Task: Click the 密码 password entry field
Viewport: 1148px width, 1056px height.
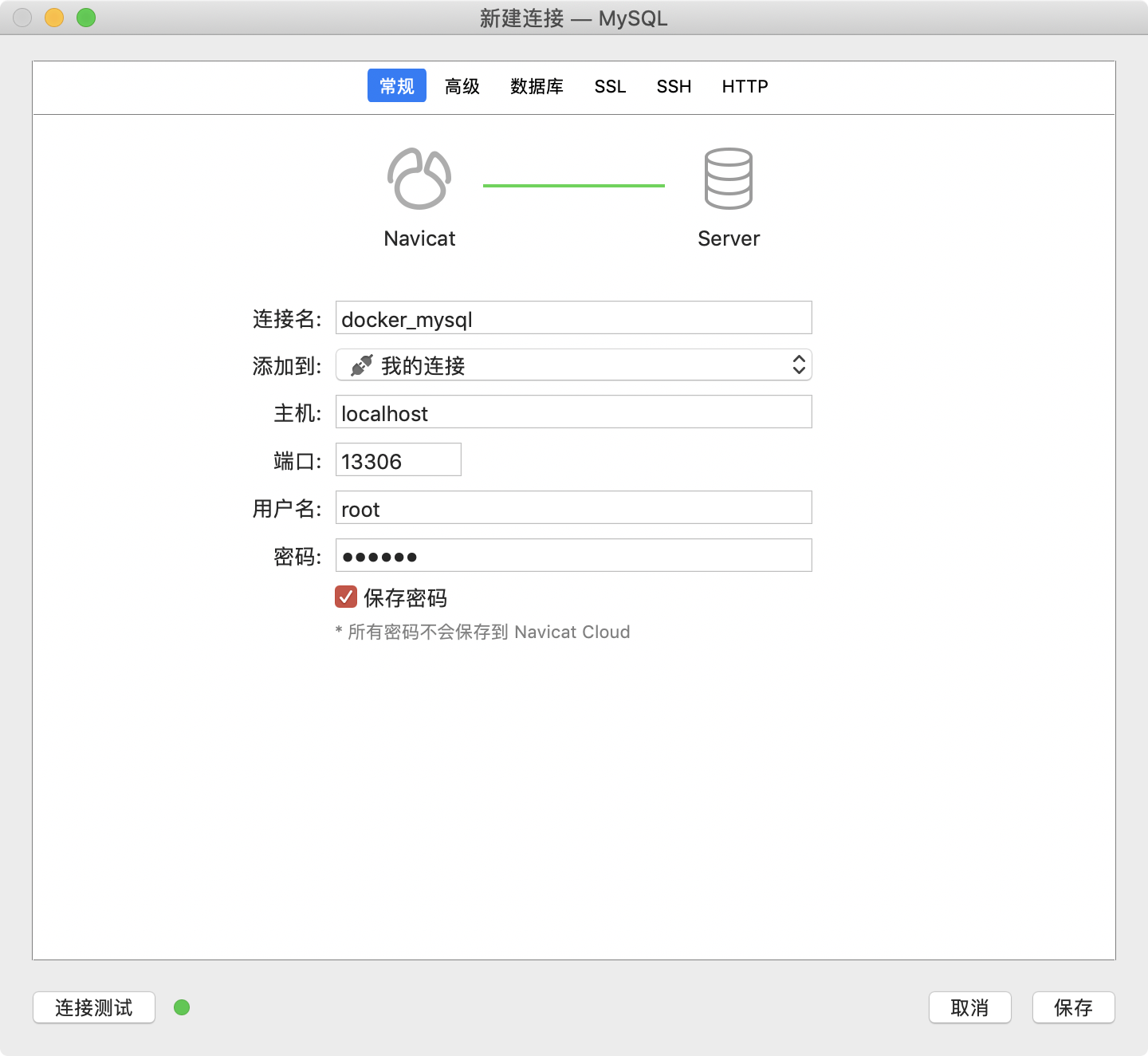Action: 573,554
